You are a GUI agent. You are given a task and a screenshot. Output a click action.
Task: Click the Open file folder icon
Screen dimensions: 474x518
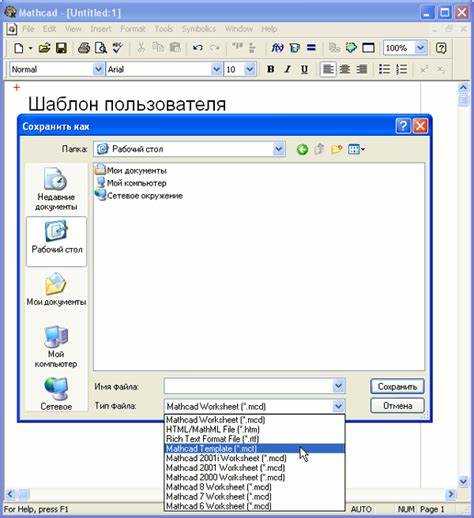pos(44,48)
